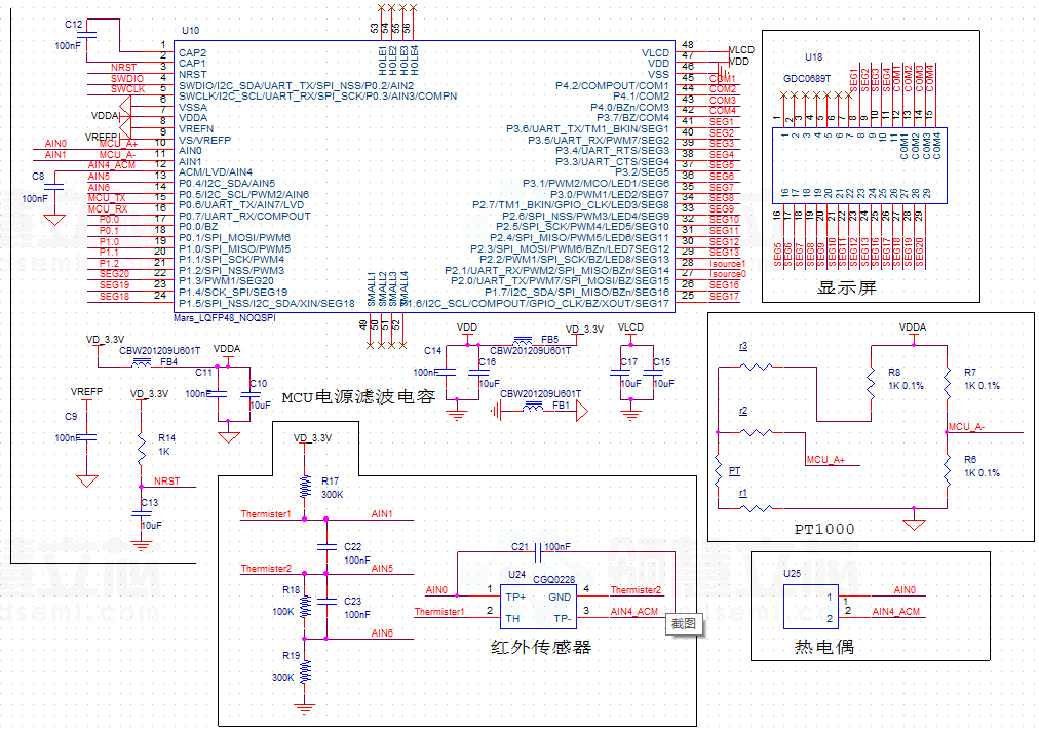Select the PT1000 block title
The width and height of the screenshot is (1039, 731).
pyautogui.click(x=824, y=529)
